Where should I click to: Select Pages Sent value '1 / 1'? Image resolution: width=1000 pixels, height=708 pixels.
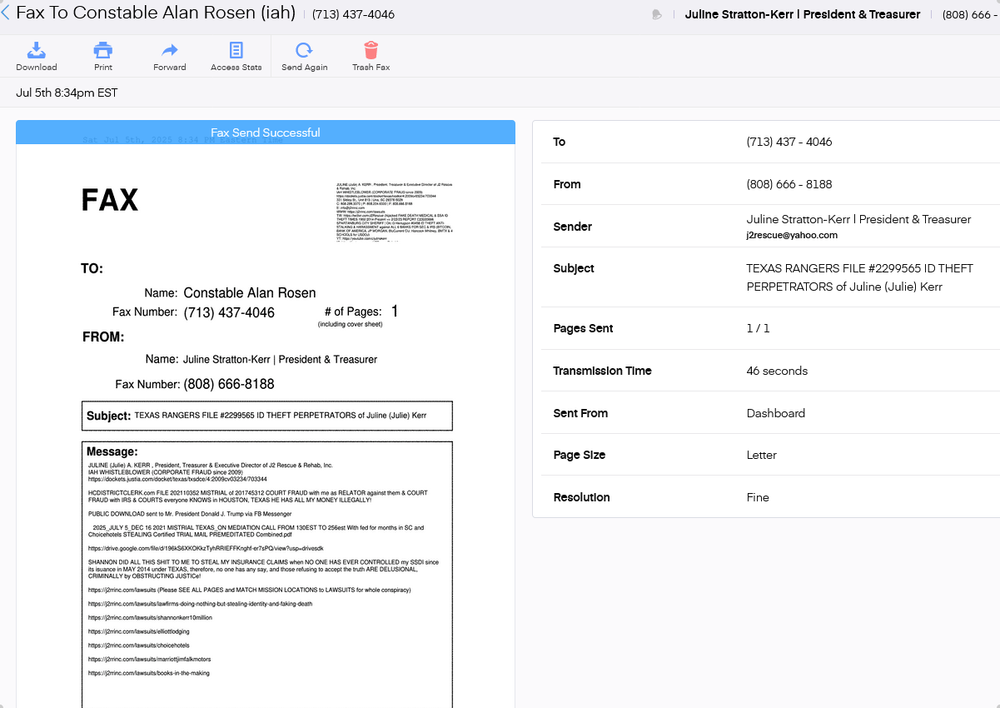pyautogui.click(x=758, y=328)
